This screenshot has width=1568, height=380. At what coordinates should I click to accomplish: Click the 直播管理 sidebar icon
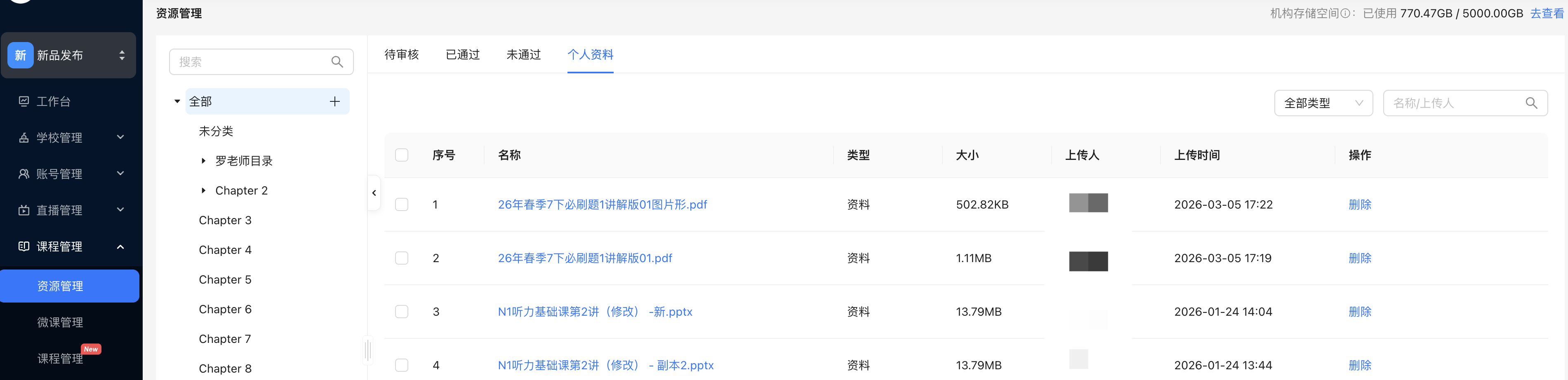24,210
